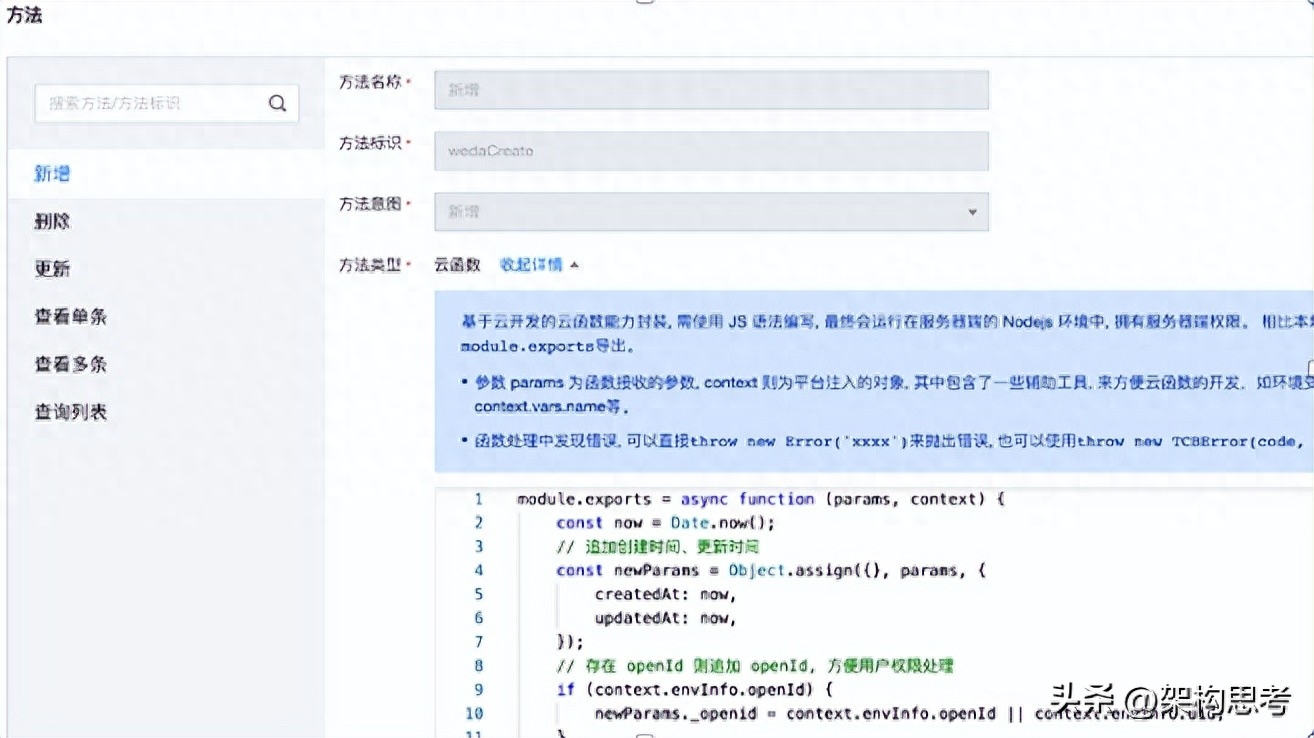The width and height of the screenshot is (1314, 738).
Task: Click the 方法名称 input field
Action: (x=711, y=90)
